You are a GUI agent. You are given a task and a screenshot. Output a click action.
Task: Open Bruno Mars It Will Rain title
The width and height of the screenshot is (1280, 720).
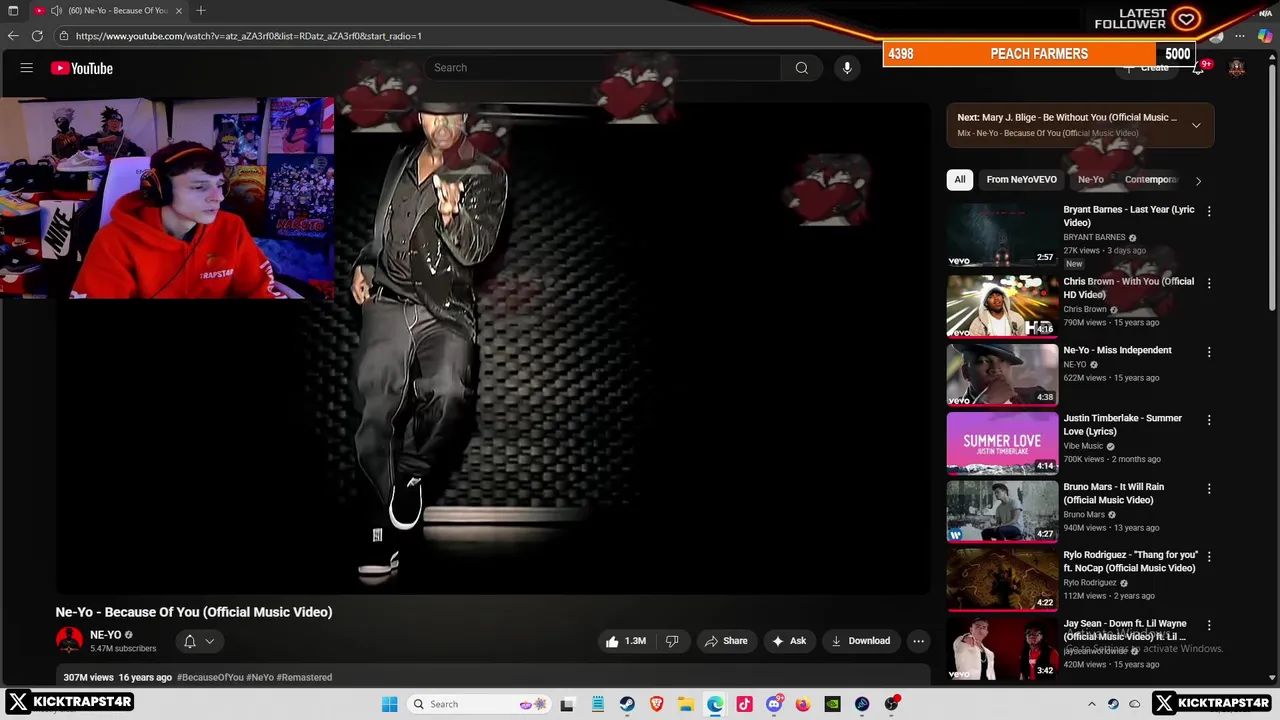click(x=1113, y=493)
